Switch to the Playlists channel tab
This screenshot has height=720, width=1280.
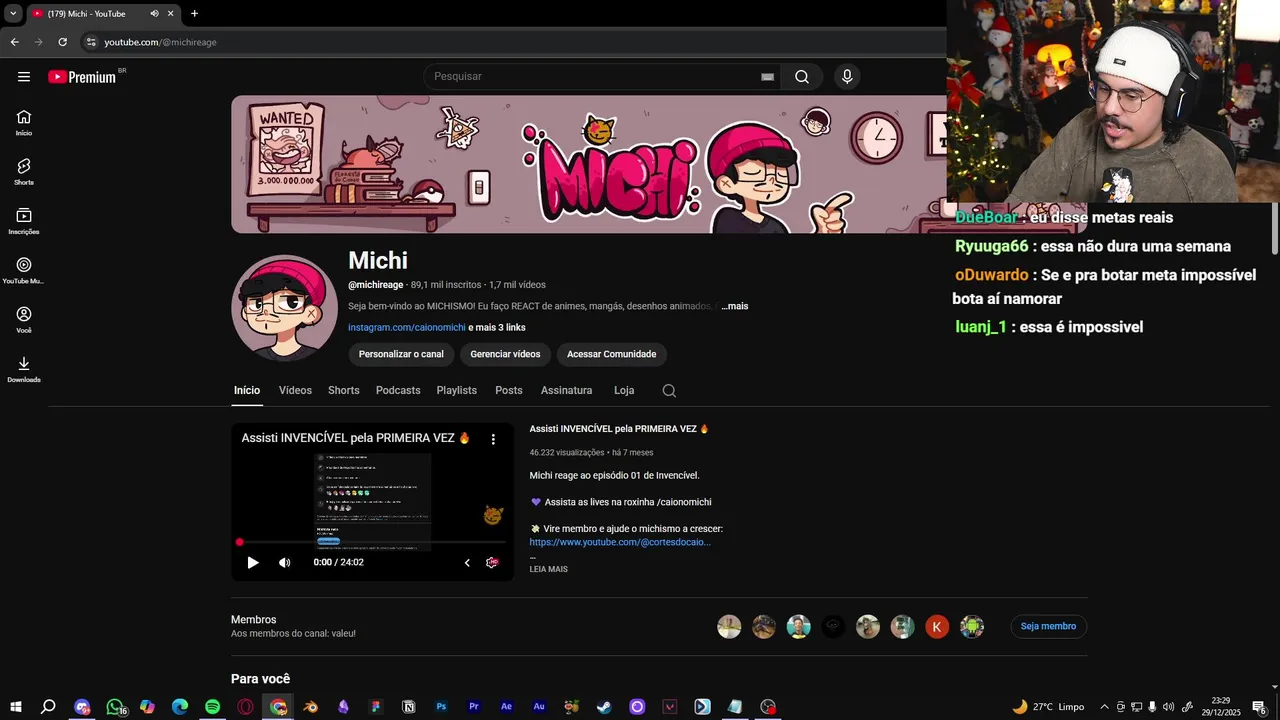coord(457,391)
